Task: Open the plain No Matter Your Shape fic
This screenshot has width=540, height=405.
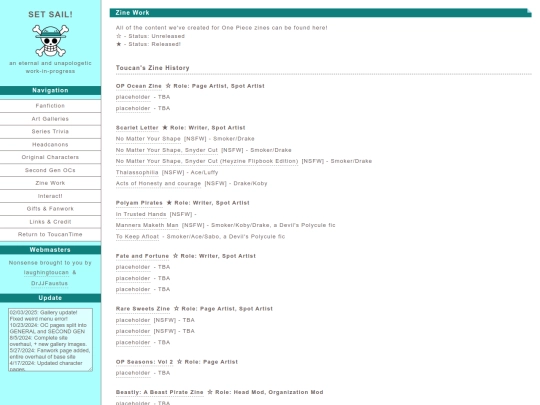Action: 148,139
